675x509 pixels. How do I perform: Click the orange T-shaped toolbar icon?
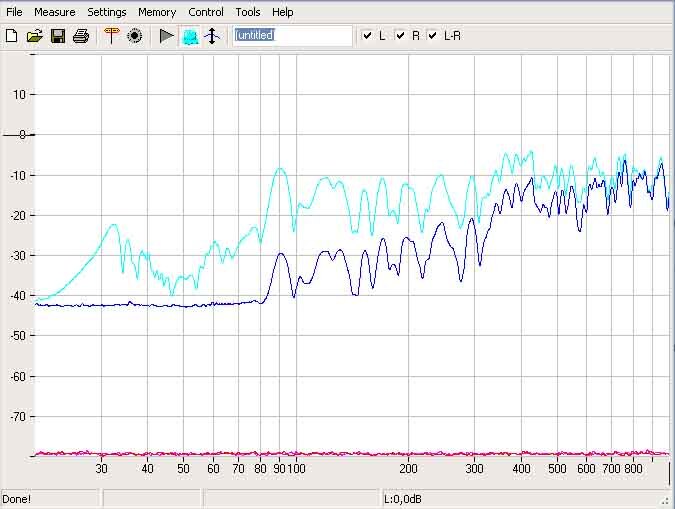(x=112, y=36)
